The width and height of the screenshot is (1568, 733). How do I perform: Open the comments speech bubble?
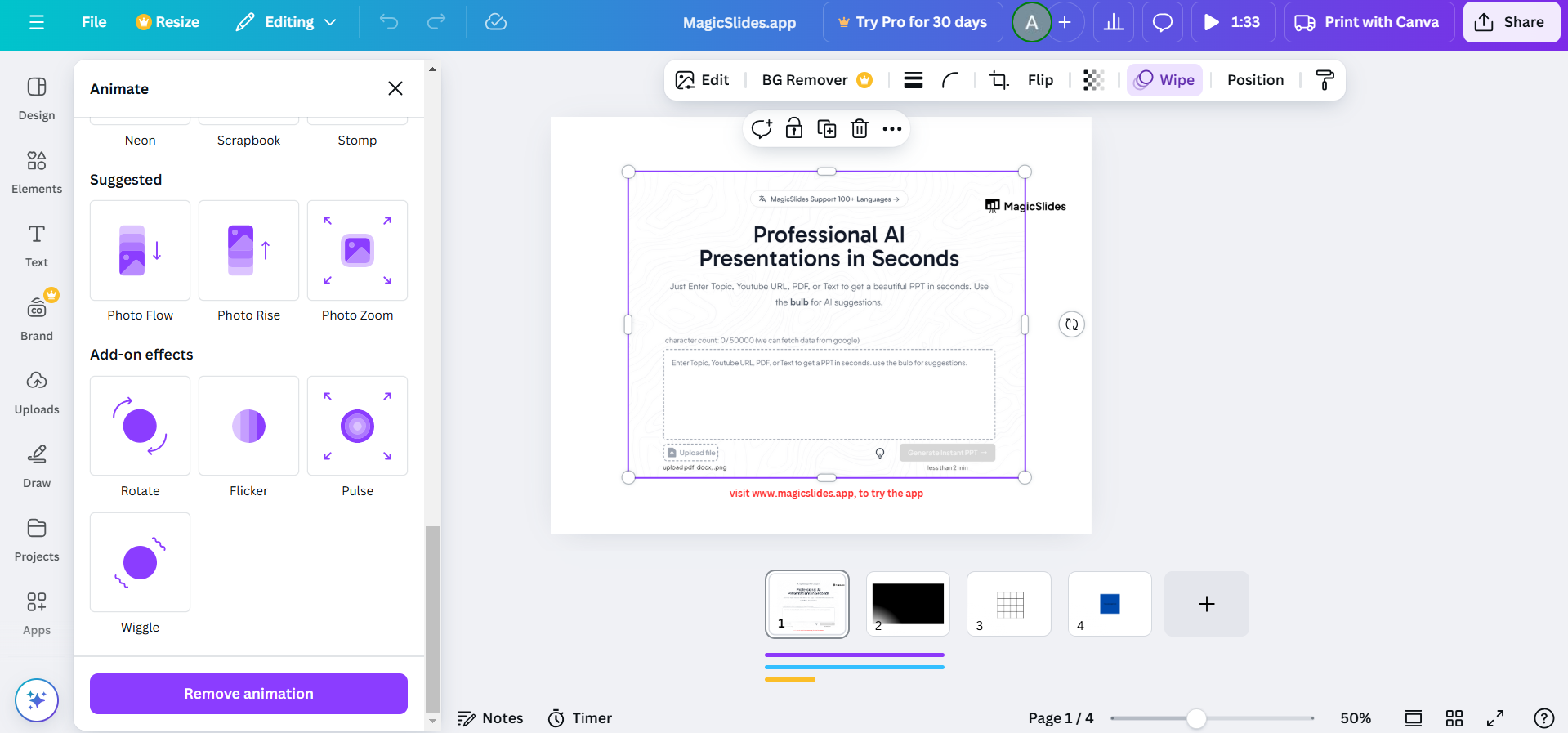[1162, 22]
